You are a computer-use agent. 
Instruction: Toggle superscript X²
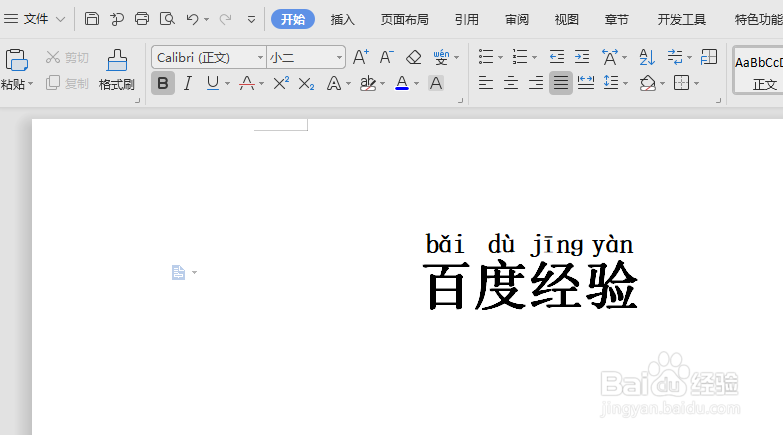coord(281,83)
